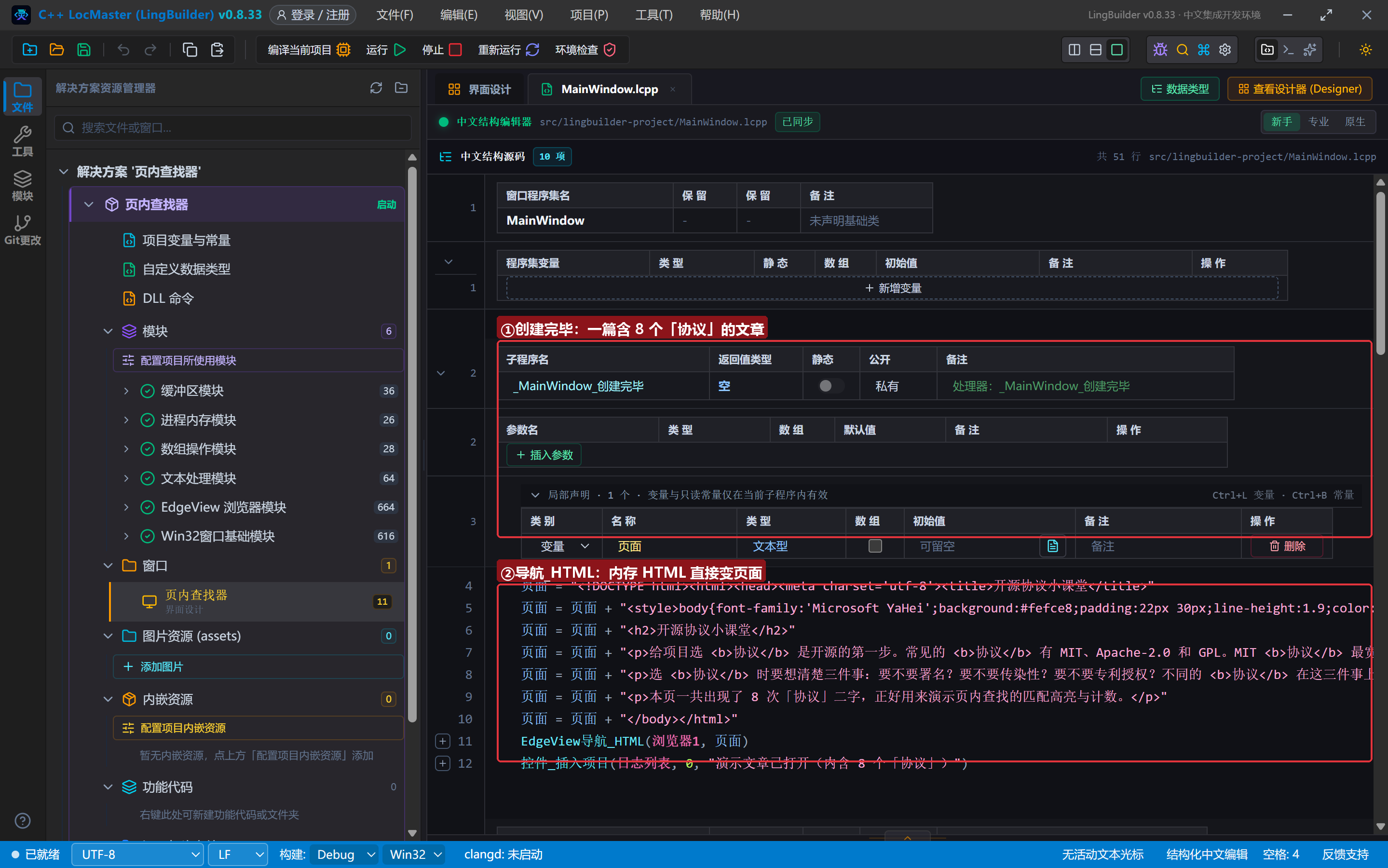Image resolution: width=1388 pixels, height=868 pixels.
Task: Open the 工具(T) menu
Action: coord(653,15)
